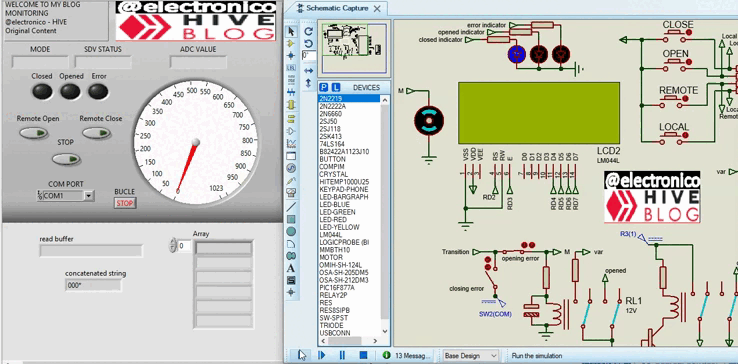This screenshot has width=738, height=364.
Task: Select LM044L in devices list
Action: 330,235
